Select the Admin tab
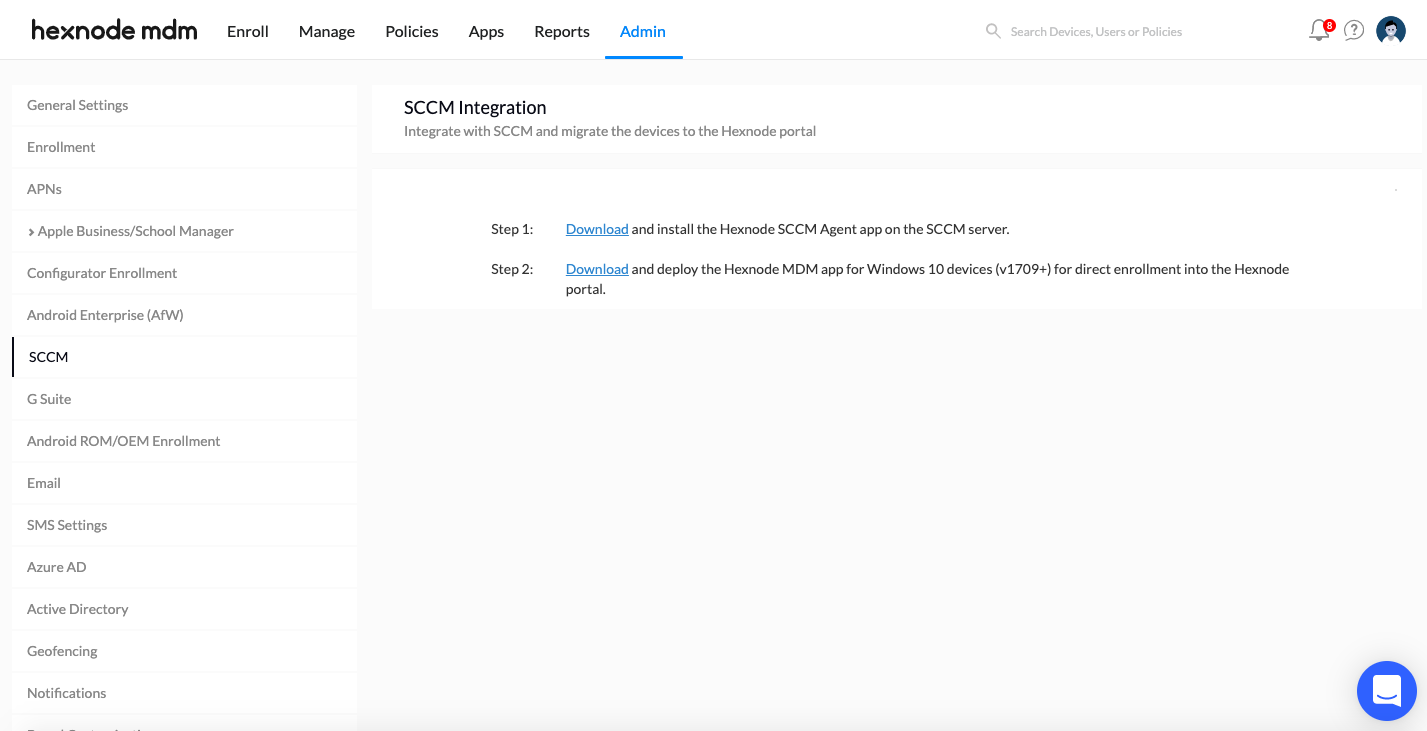This screenshot has width=1427, height=731. pyautogui.click(x=643, y=31)
